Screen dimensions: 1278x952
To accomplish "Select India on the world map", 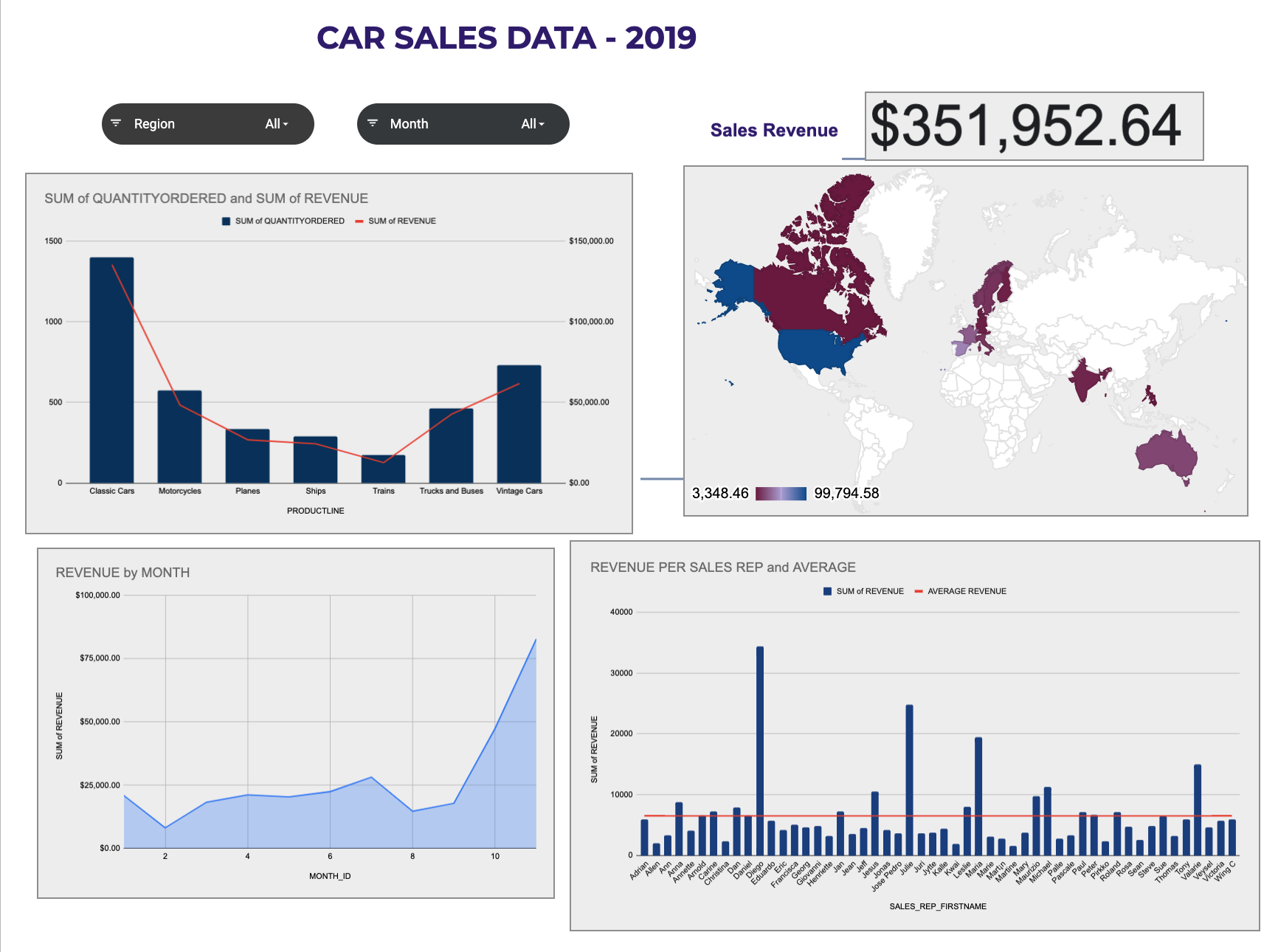I will [1083, 380].
